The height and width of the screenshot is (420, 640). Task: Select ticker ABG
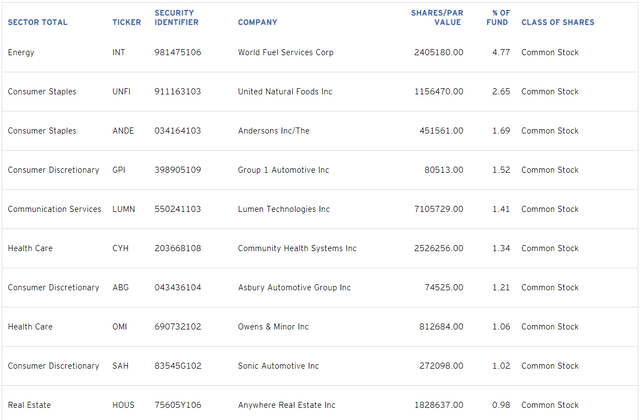tap(120, 287)
